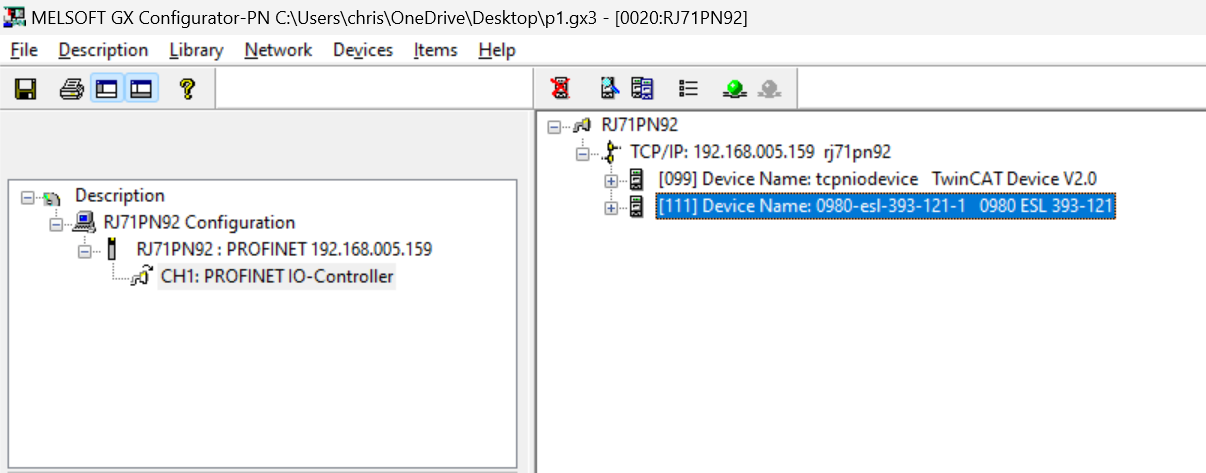Open the File menu

pyautogui.click(x=24, y=50)
